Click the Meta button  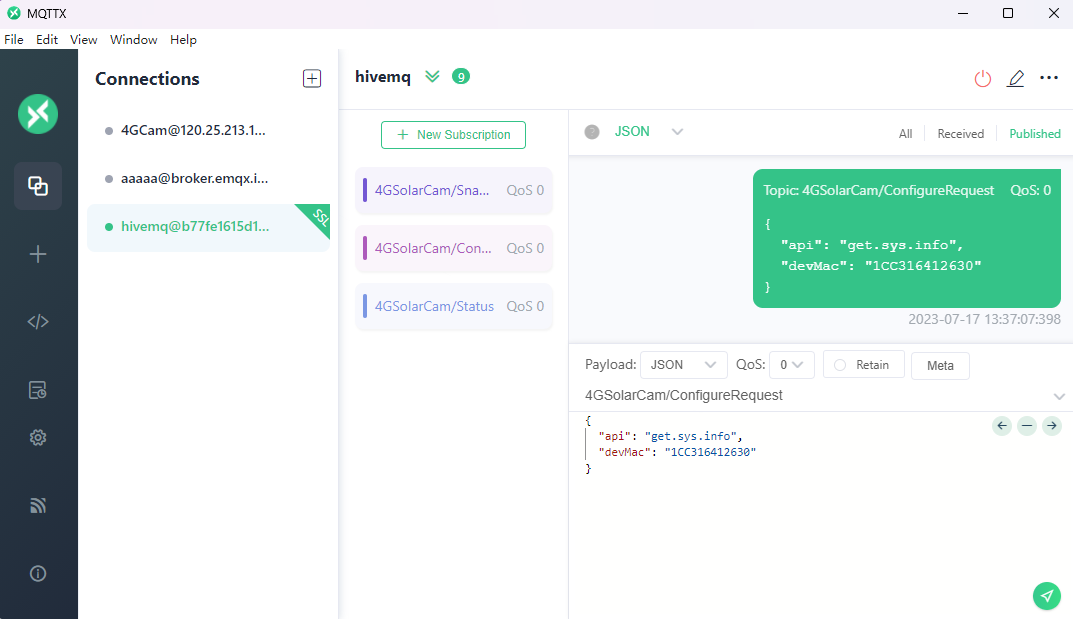click(940, 365)
